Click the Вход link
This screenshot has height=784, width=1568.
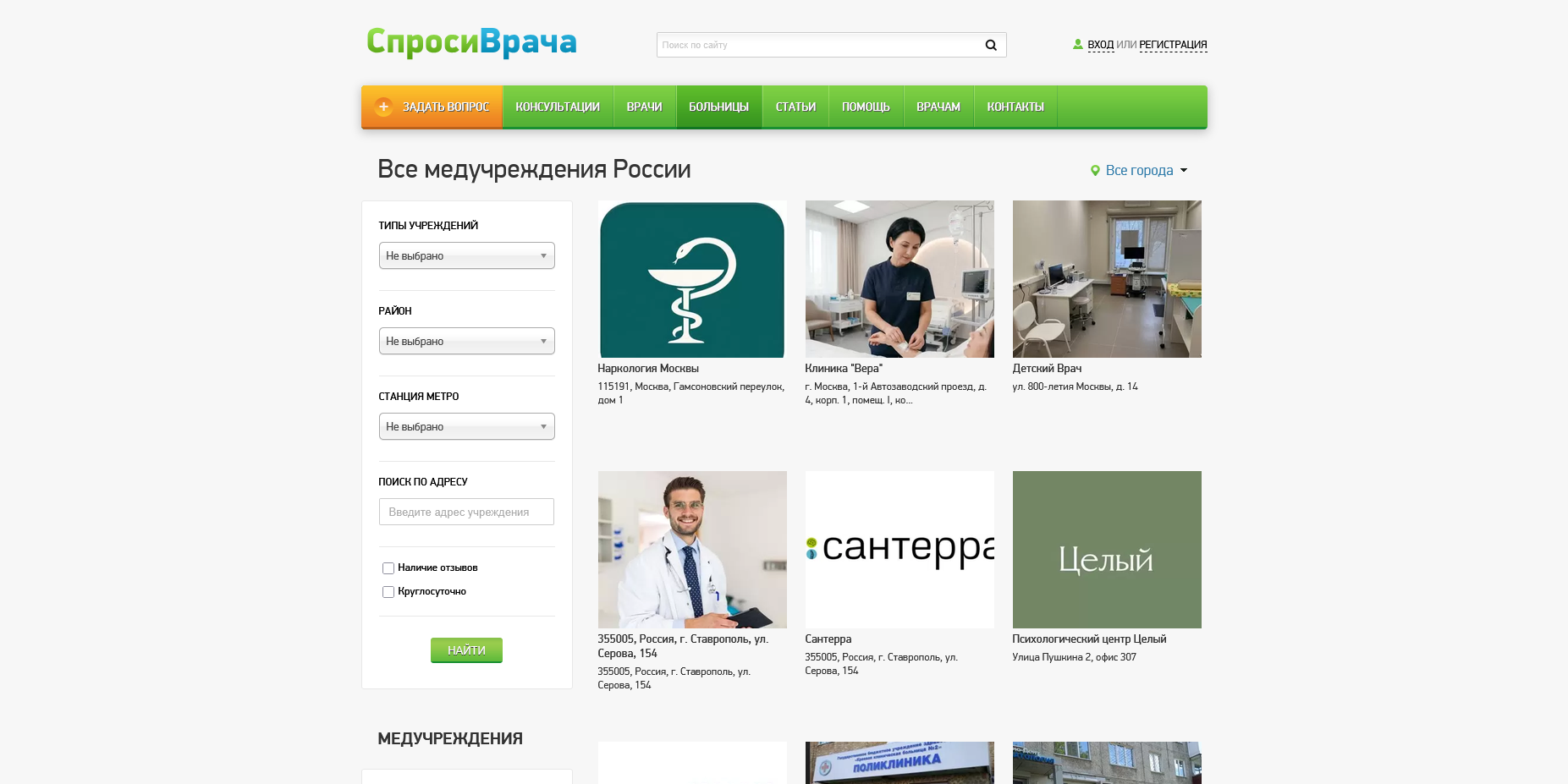click(x=1100, y=45)
